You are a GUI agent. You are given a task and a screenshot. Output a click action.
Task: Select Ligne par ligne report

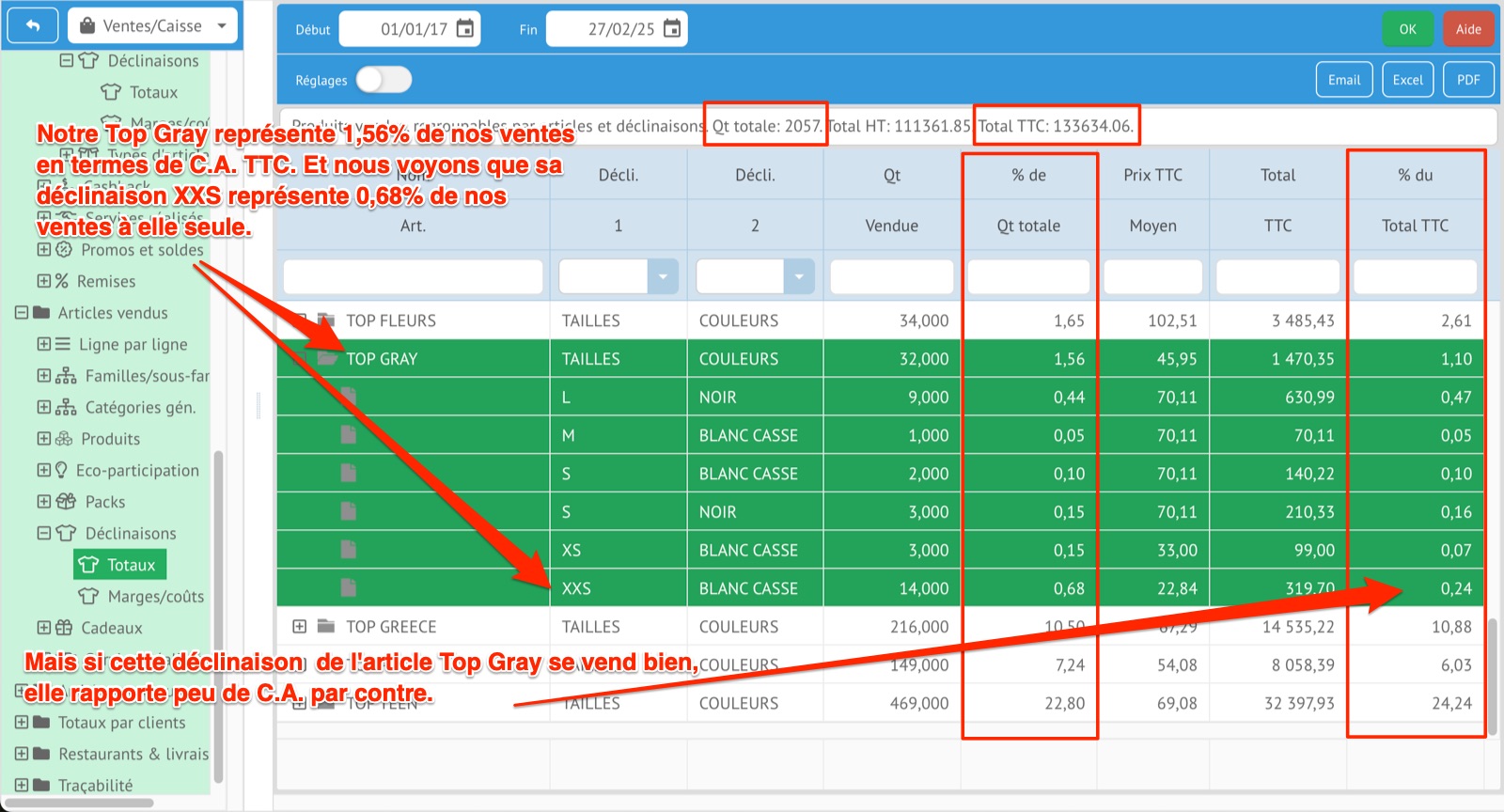[133, 345]
